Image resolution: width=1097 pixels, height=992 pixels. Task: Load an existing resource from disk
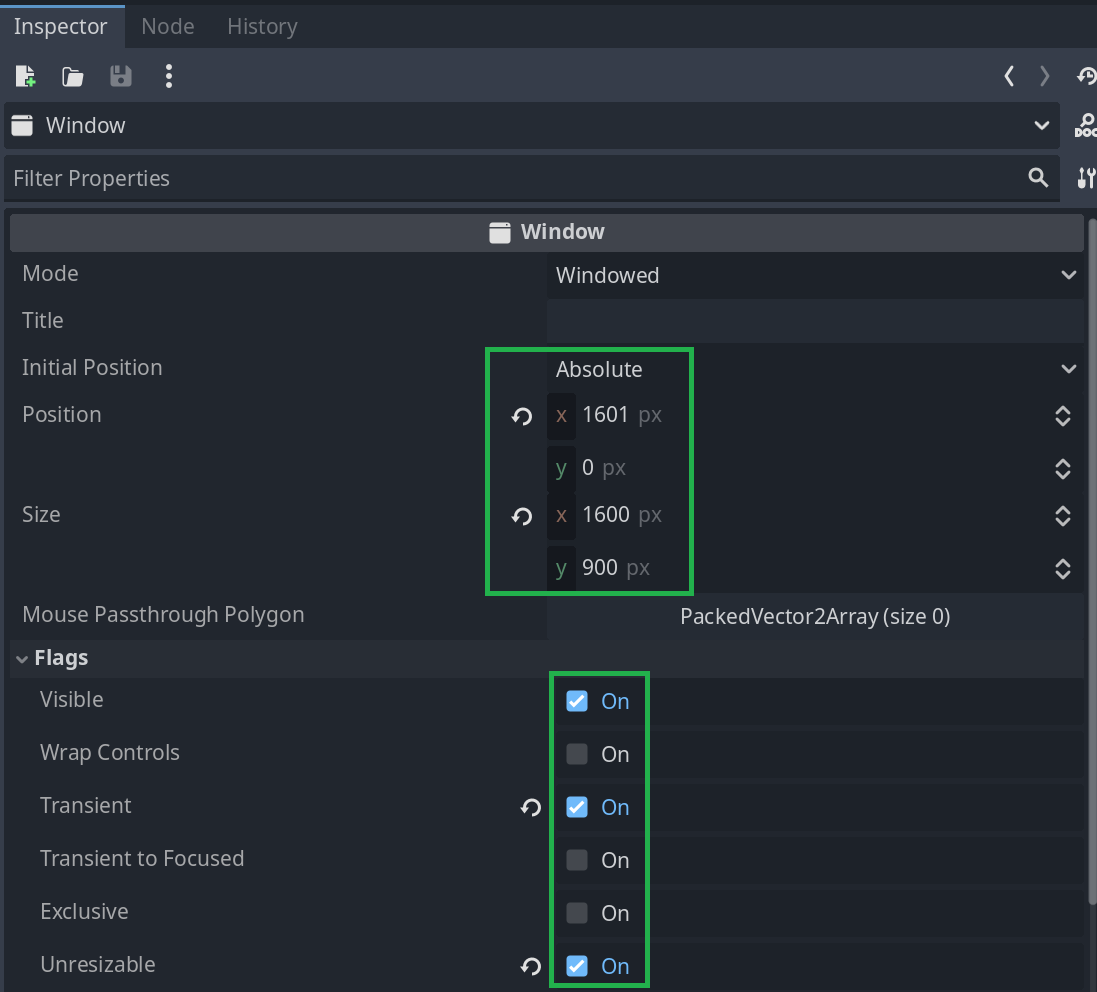pos(73,76)
